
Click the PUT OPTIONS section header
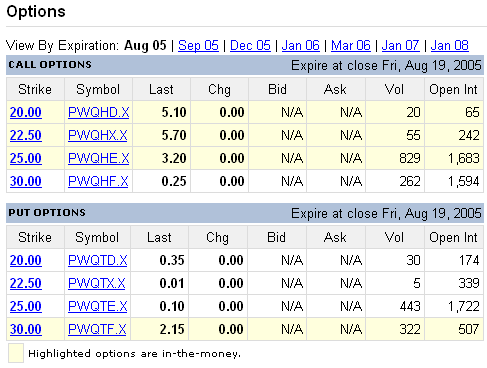click(x=47, y=213)
